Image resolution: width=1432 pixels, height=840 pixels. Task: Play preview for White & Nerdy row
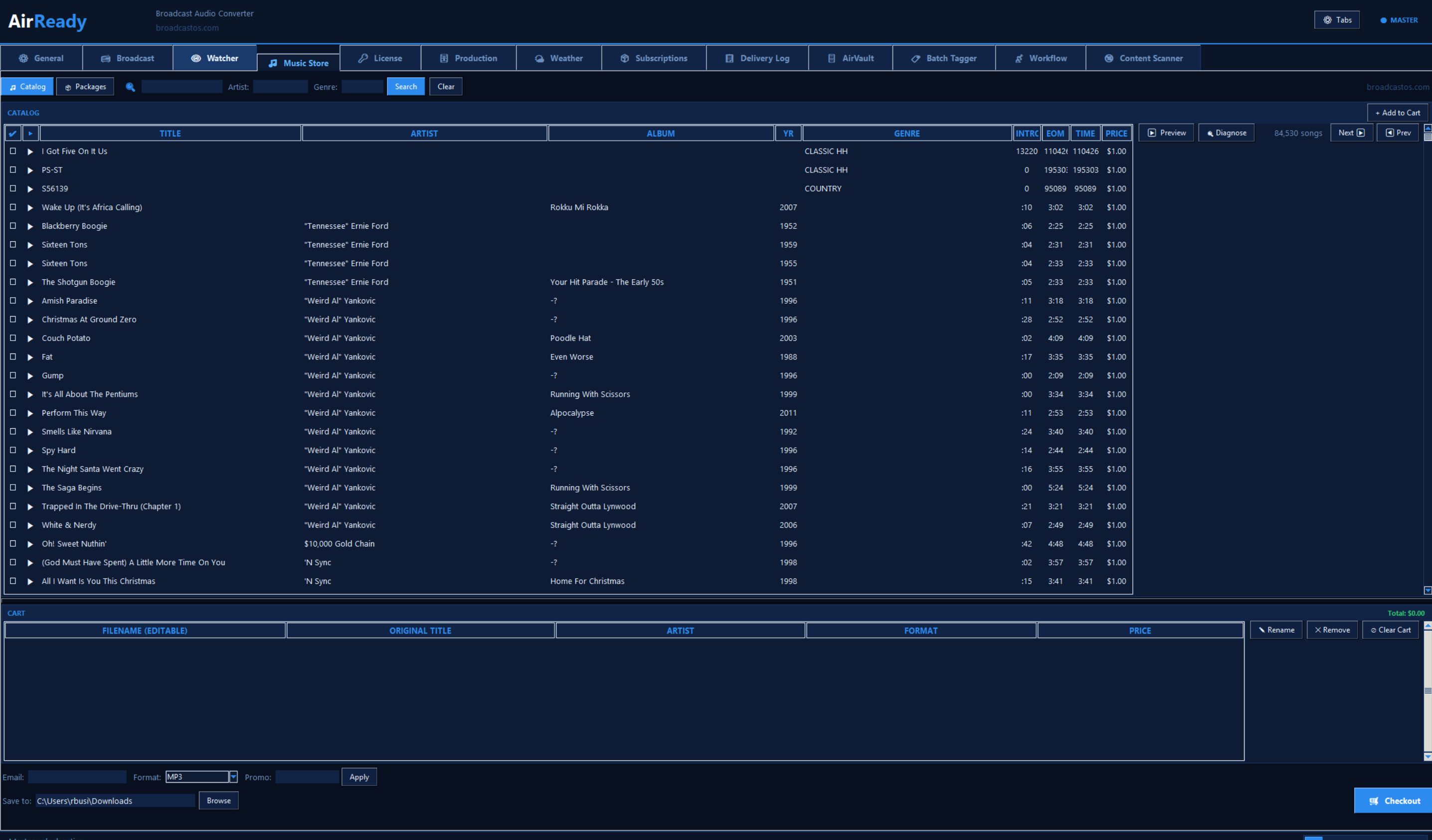click(x=30, y=526)
